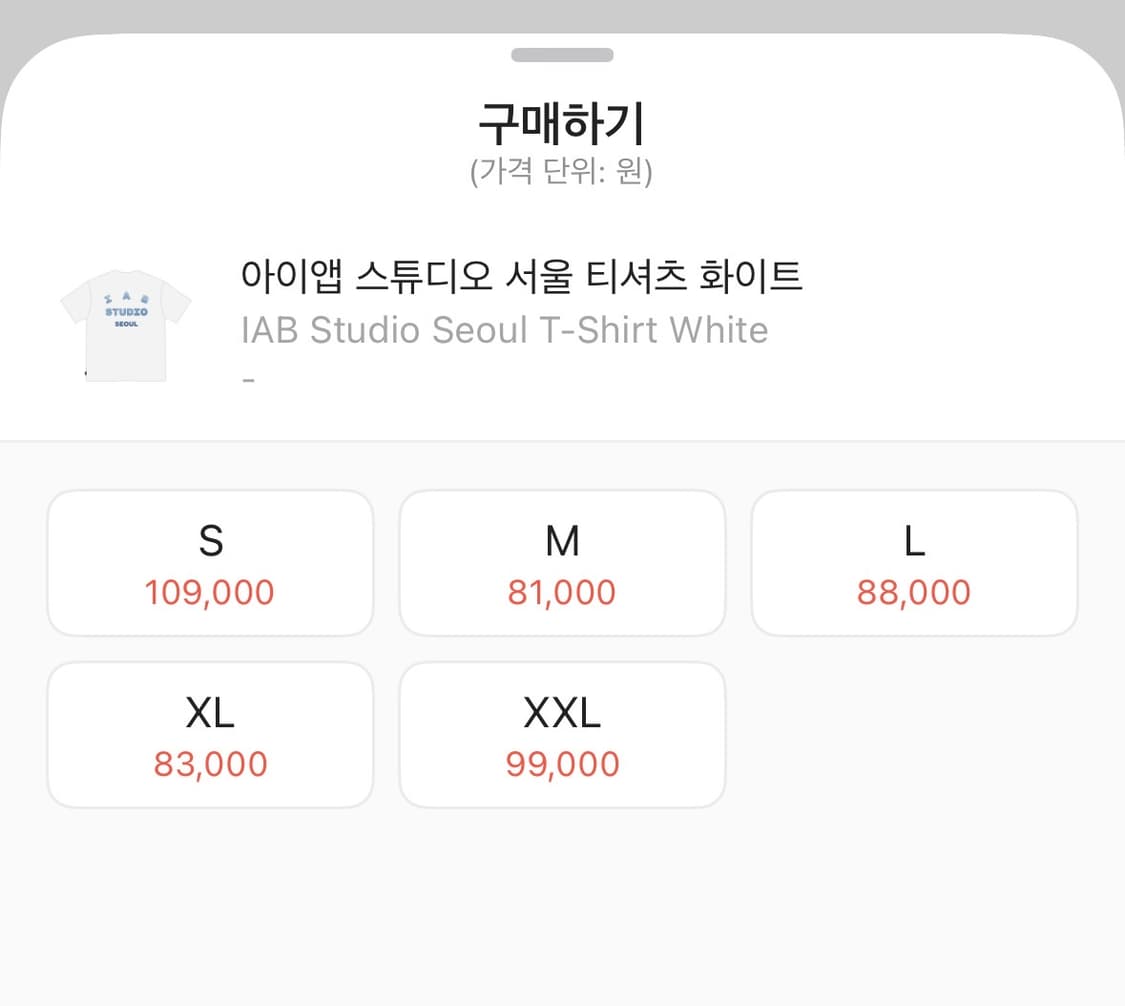Click the 가격 단위: 원 caption text
1125x1006 pixels.
[x=562, y=171]
